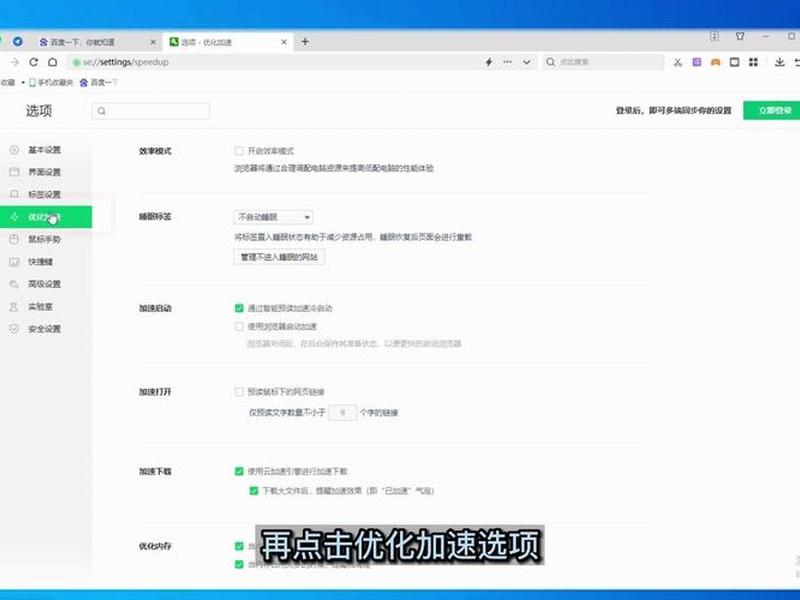Open the downloads arrow icon
Screen dimensions: 800x600
[x=779, y=62]
